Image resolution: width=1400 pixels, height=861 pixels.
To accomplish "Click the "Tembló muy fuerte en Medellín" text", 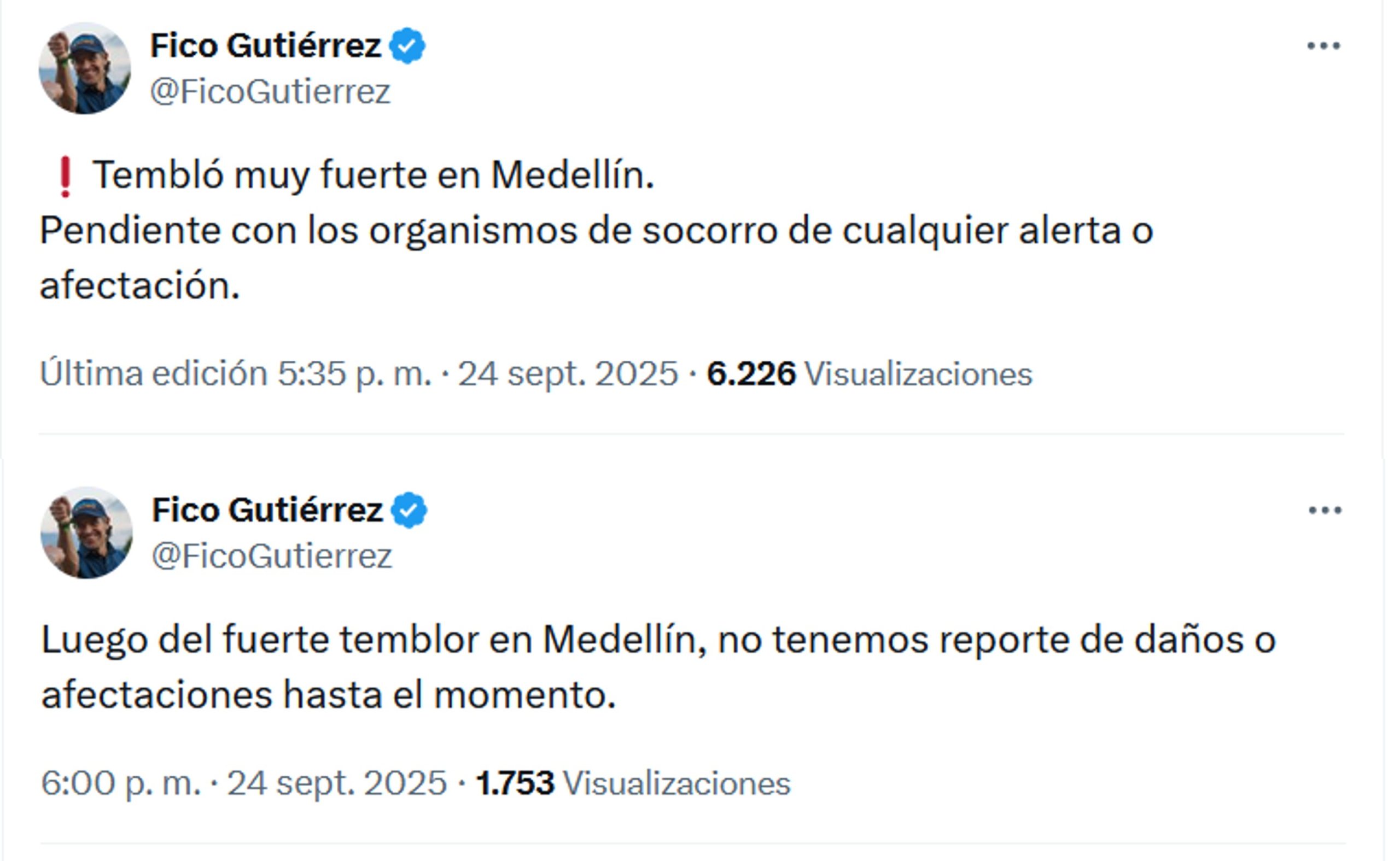I will [373, 175].
